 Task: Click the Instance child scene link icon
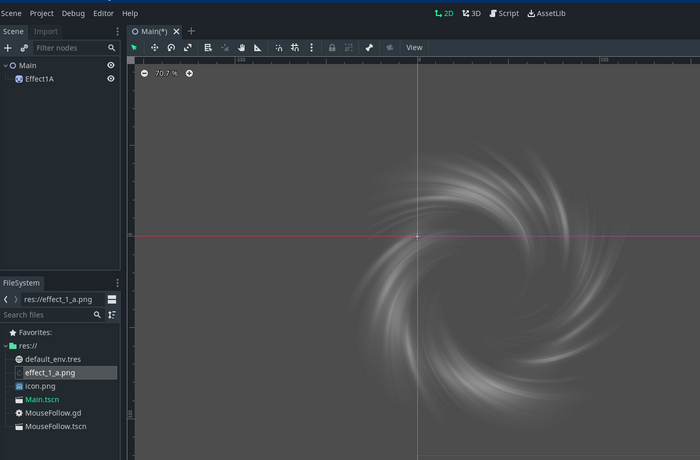click(23, 47)
